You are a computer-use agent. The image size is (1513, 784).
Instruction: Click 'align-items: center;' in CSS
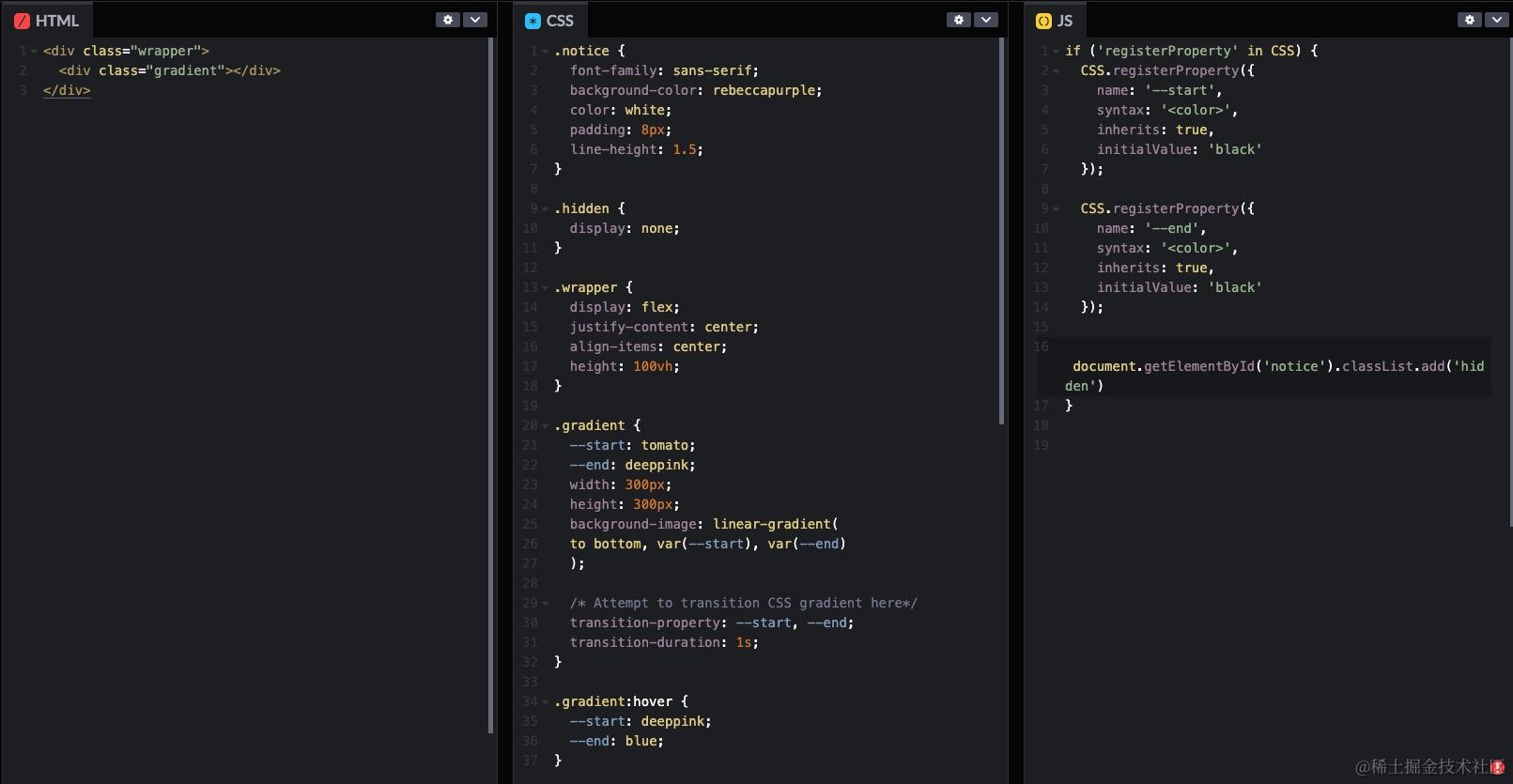tap(648, 346)
